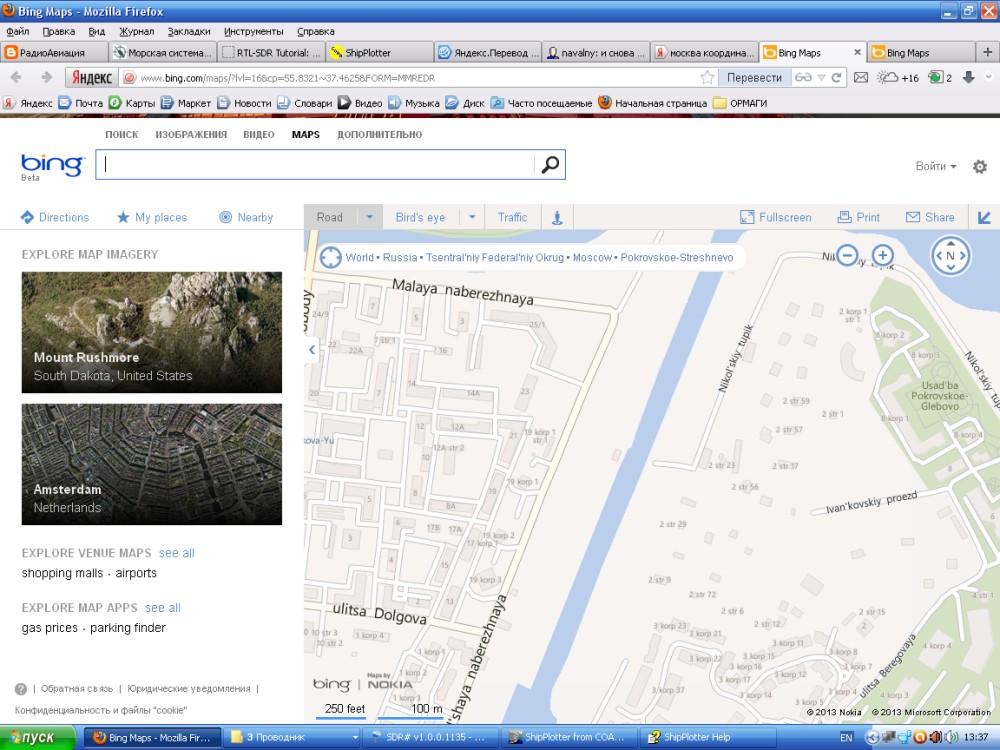The width and height of the screenshot is (1000, 750).
Task: Click Обратная связь feedback link
Action: tap(77, 689)
